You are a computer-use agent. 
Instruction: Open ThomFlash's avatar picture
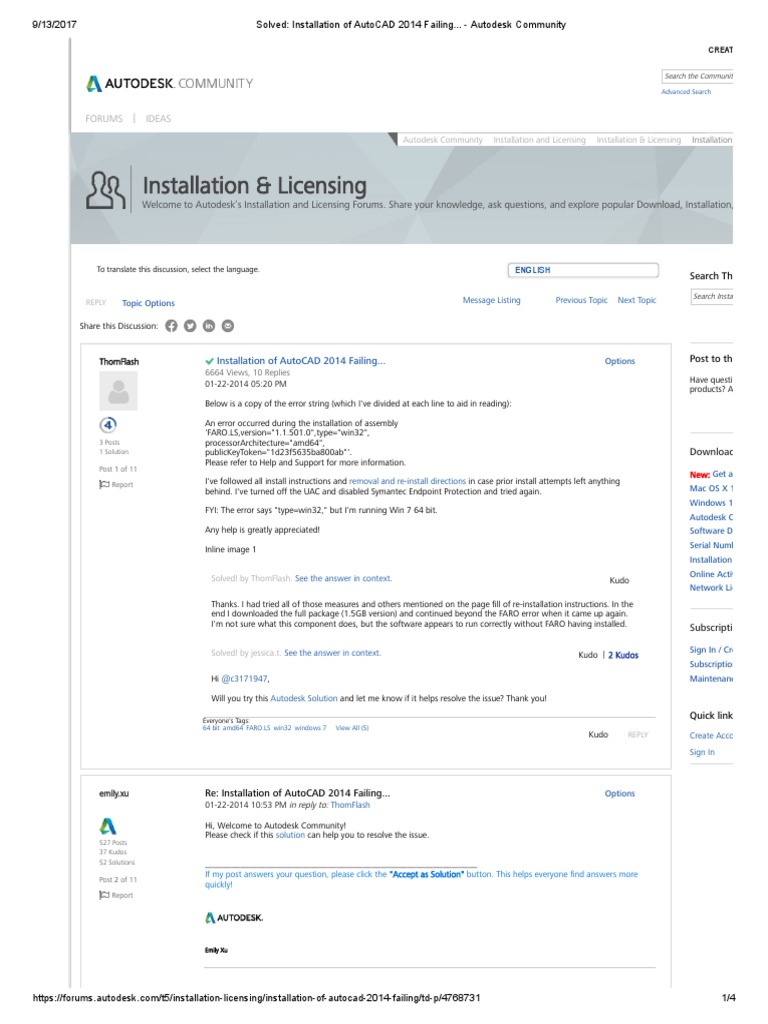118,391
